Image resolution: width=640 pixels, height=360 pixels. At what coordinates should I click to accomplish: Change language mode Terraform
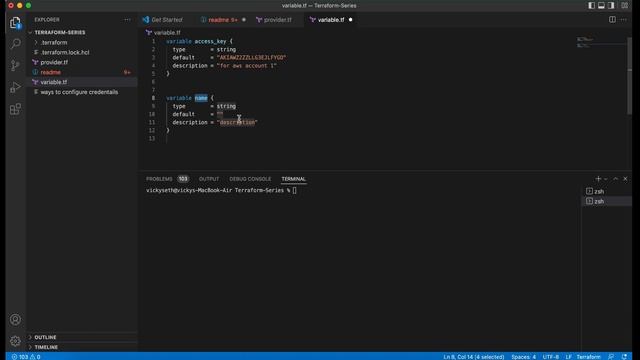tap(588, 357)
